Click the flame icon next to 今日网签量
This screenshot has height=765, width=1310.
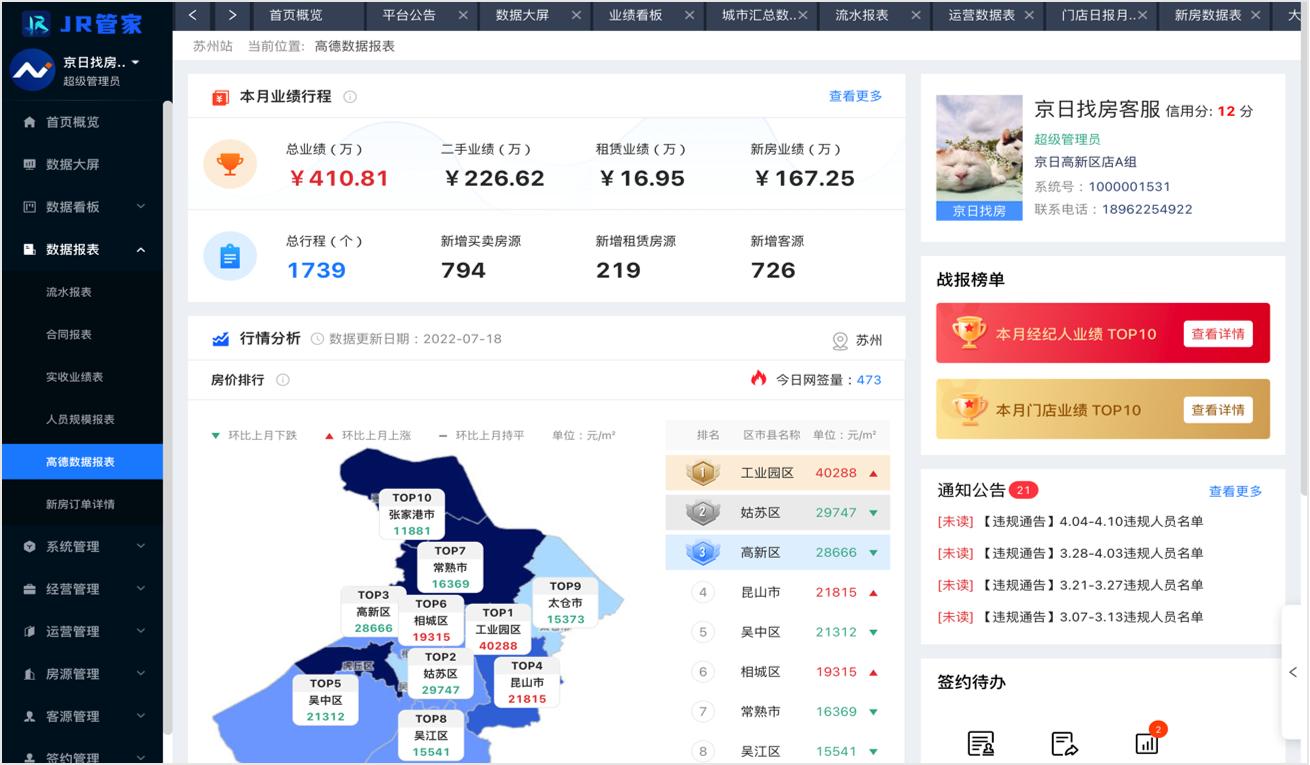click(758, 380)
